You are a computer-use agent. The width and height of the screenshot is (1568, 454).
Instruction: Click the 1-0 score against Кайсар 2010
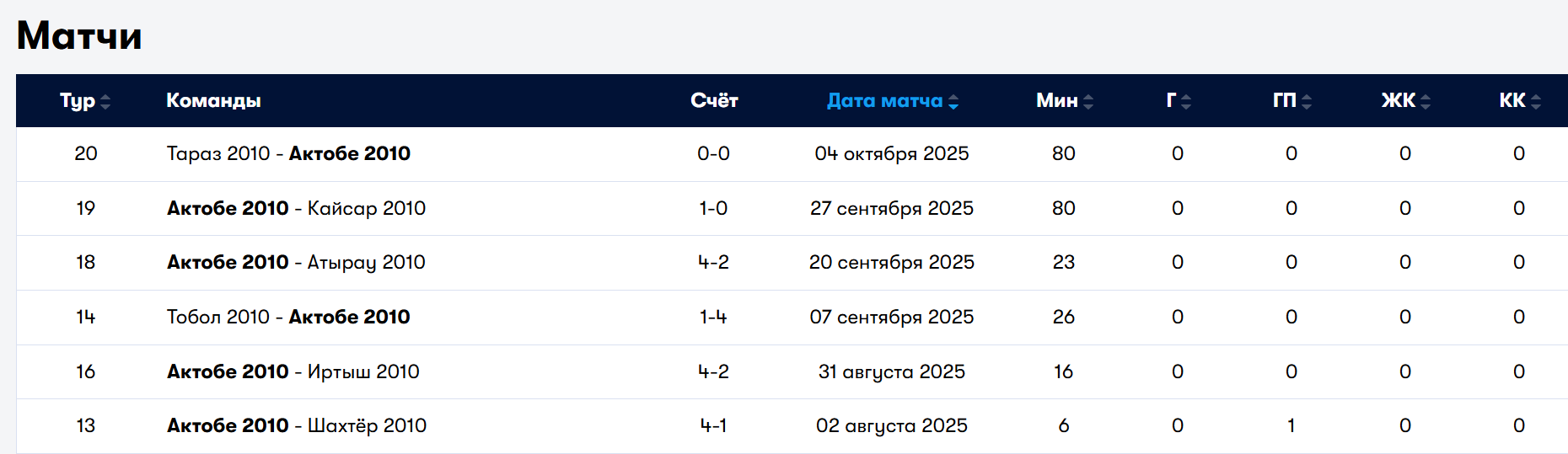[x=713, y=209]
